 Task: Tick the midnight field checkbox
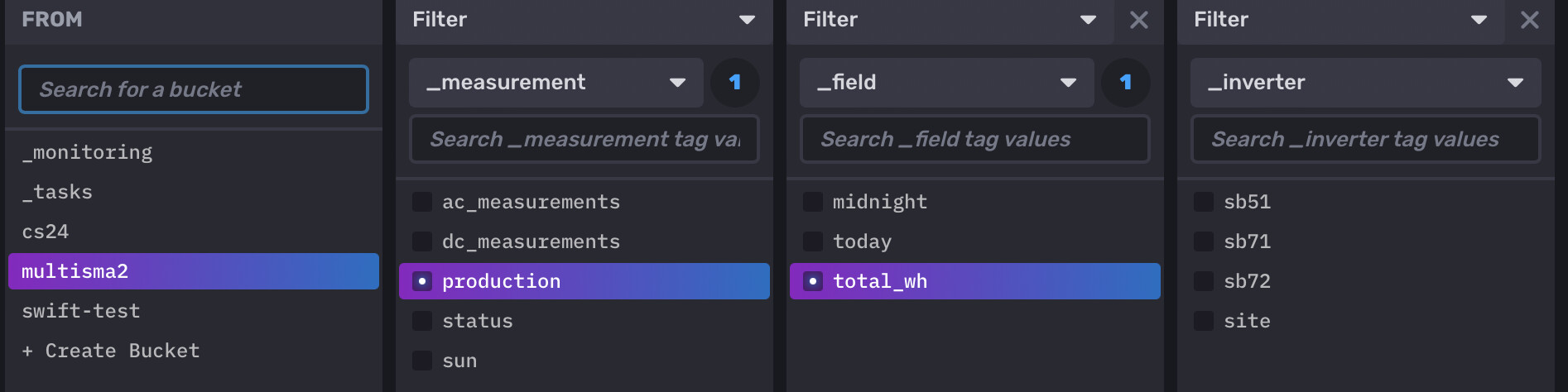pyautogui.click(x=813, y=202)
